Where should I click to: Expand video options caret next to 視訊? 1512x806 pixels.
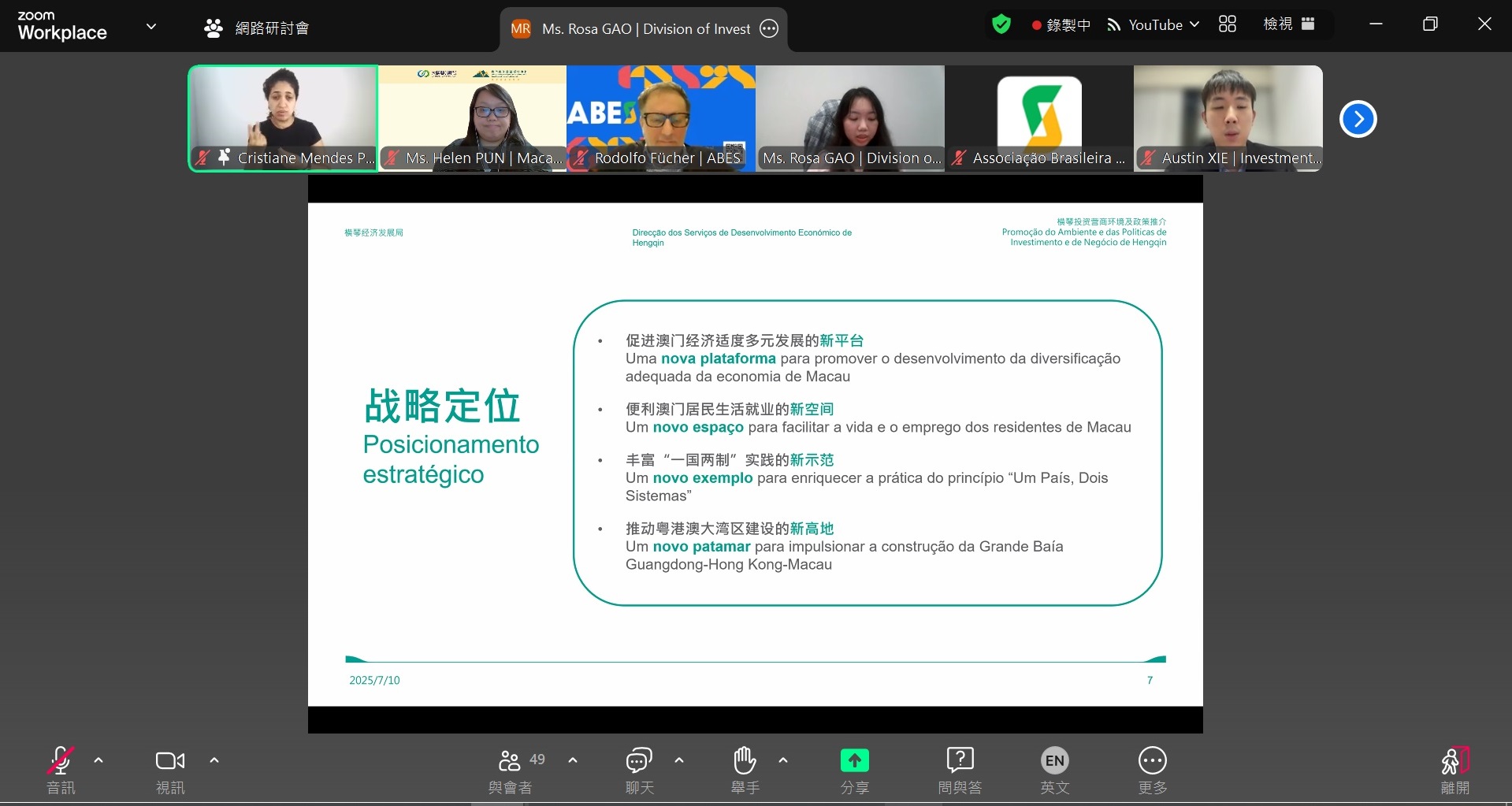click(214, 760)
